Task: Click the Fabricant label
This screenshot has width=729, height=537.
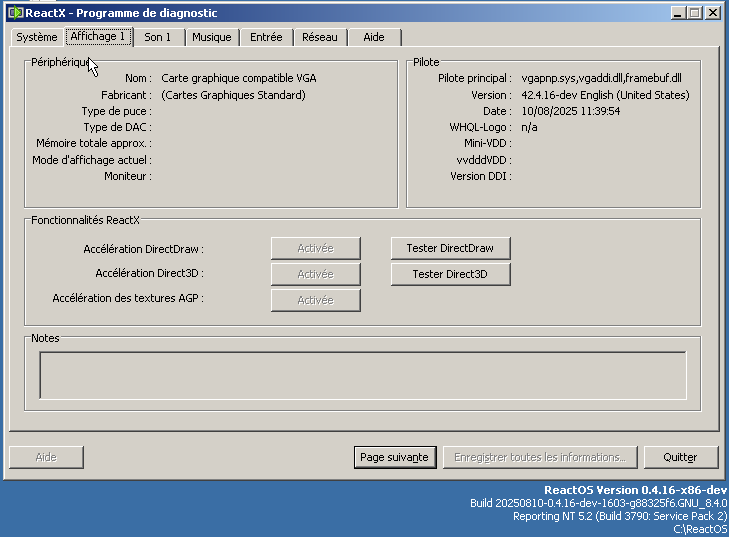Action: point(126,95)
